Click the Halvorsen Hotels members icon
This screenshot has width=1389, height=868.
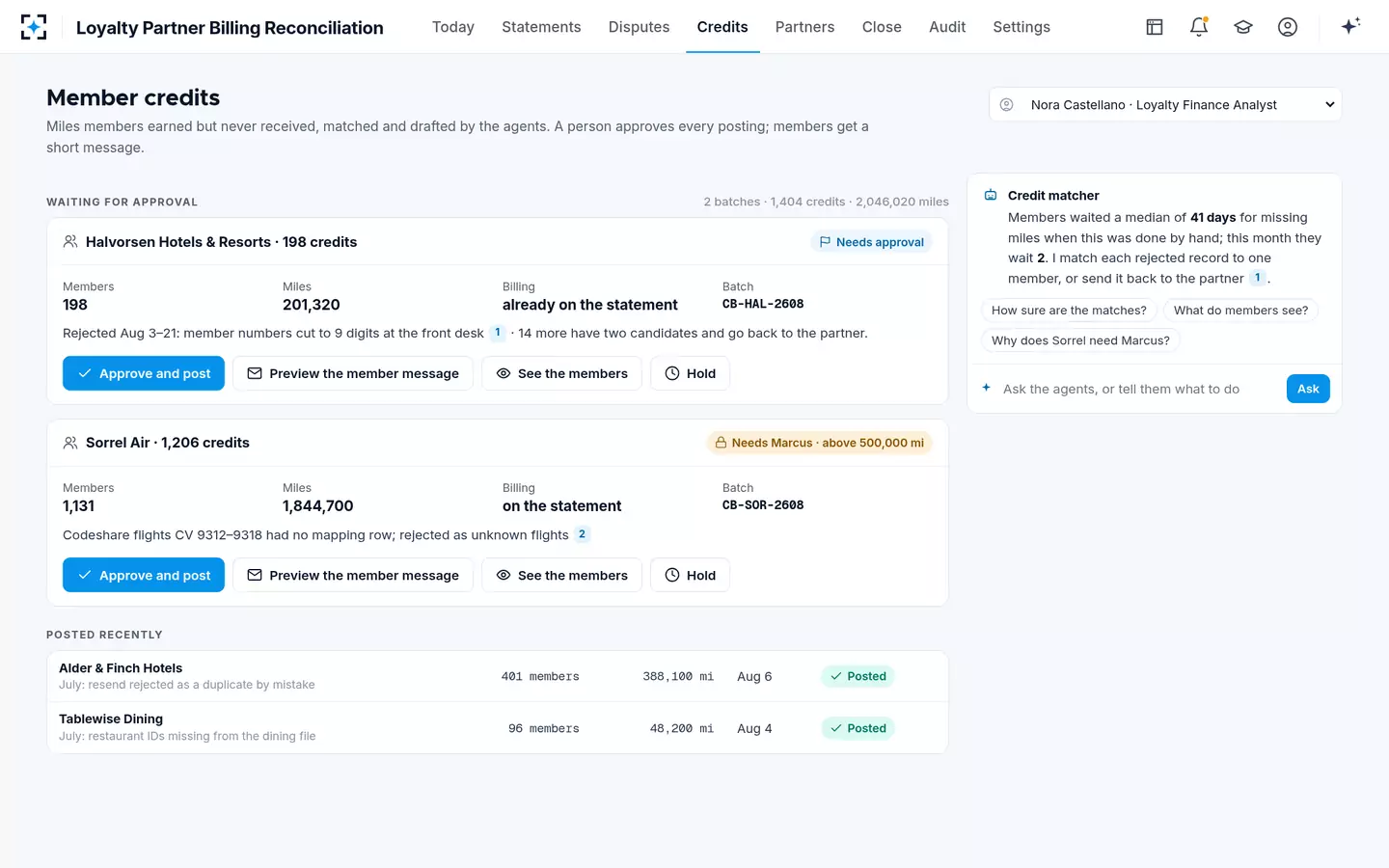(70, 242)
